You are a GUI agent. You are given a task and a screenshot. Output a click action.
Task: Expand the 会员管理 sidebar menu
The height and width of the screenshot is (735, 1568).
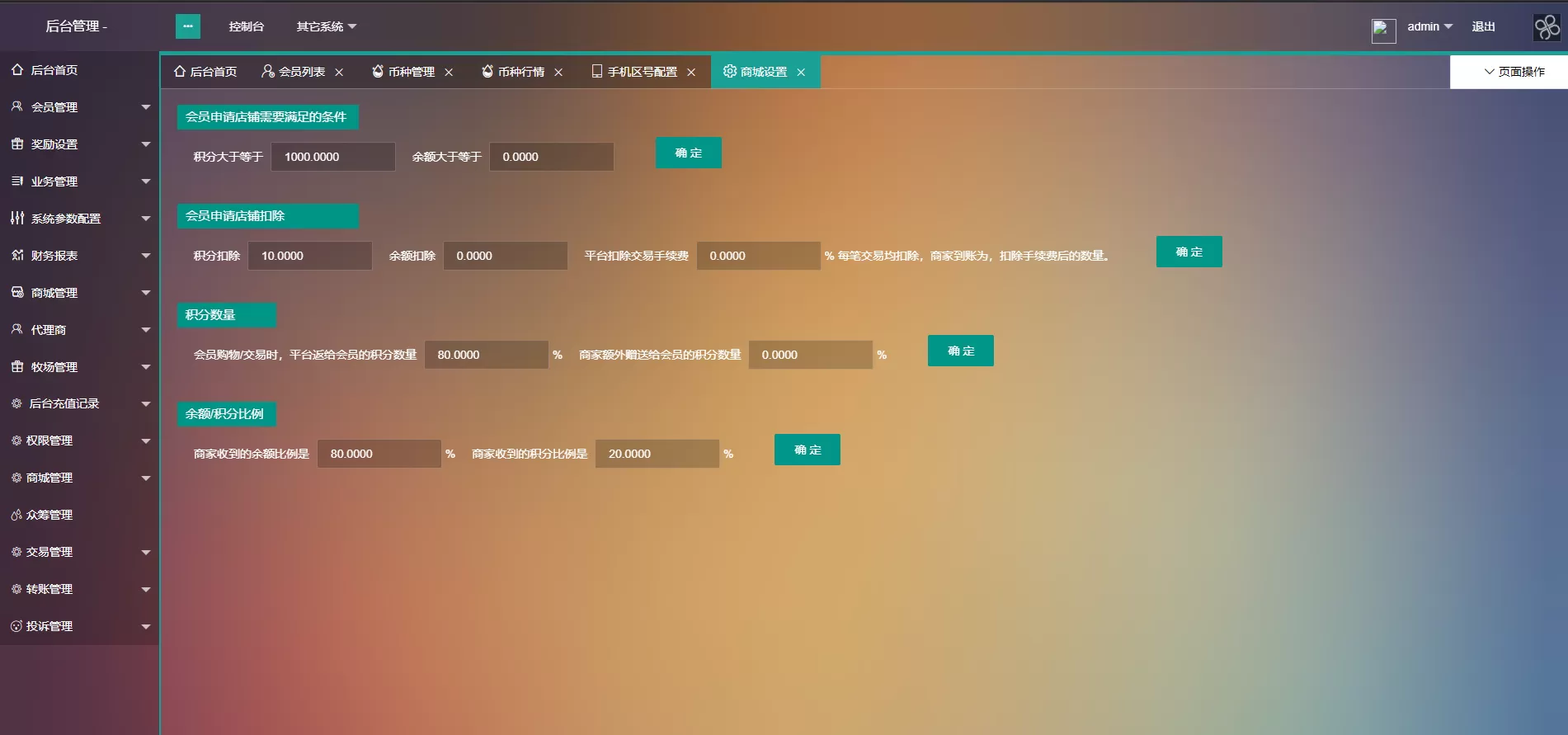click(x=79, y=107)
